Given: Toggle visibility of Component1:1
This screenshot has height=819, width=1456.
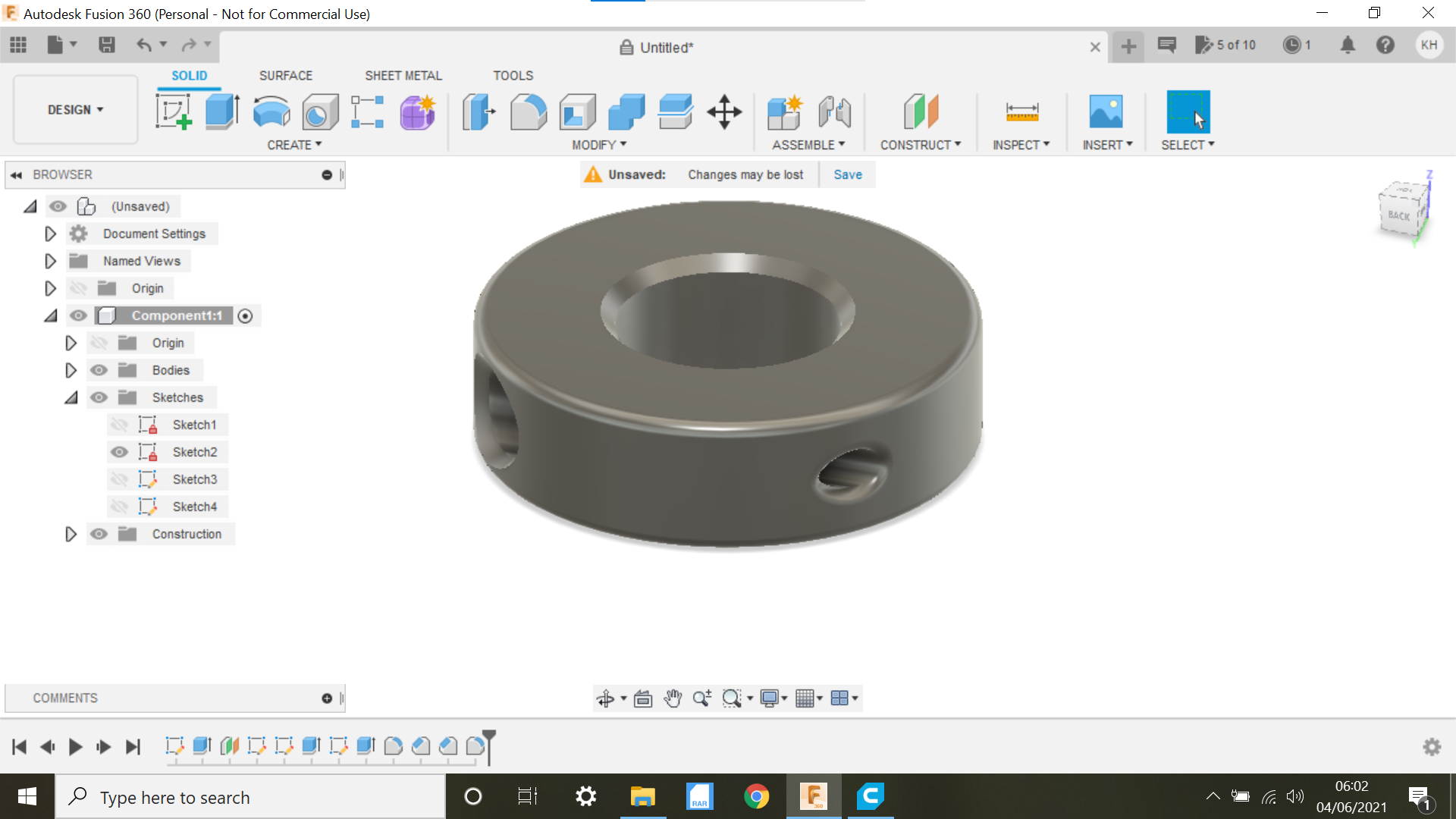Looking at the screenshot, I should point(77,316).
